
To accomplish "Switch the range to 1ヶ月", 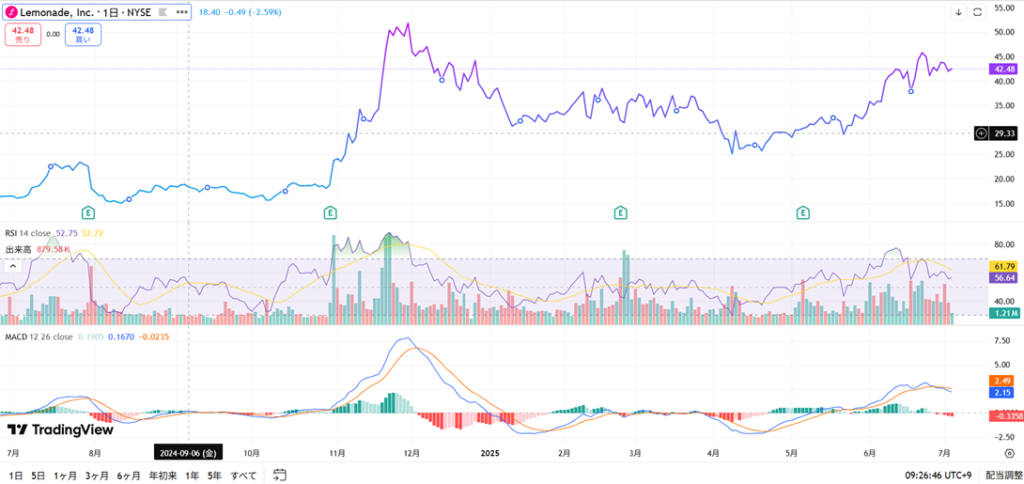I will point(65,475).
